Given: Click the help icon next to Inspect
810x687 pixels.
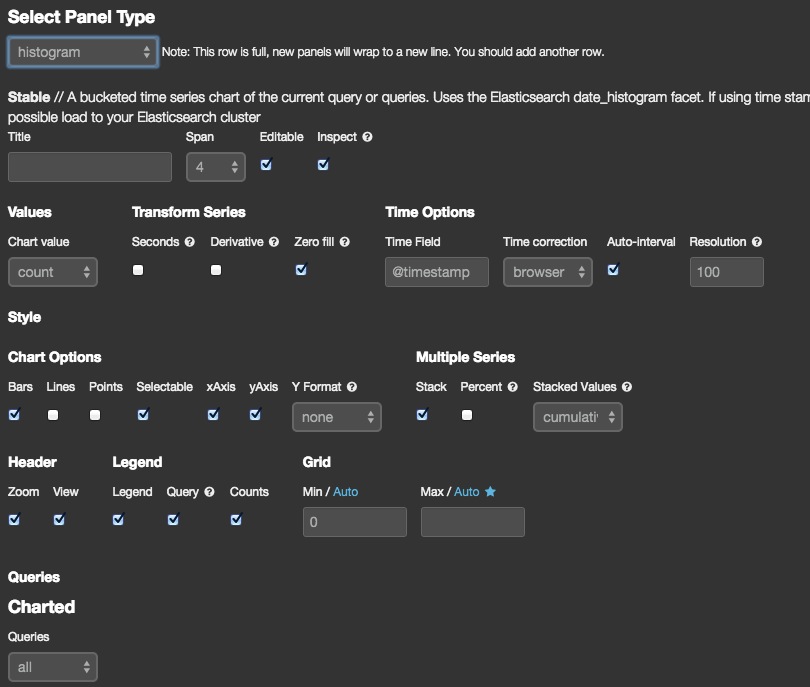Looking at the screenshot, I should pos(367,137).
